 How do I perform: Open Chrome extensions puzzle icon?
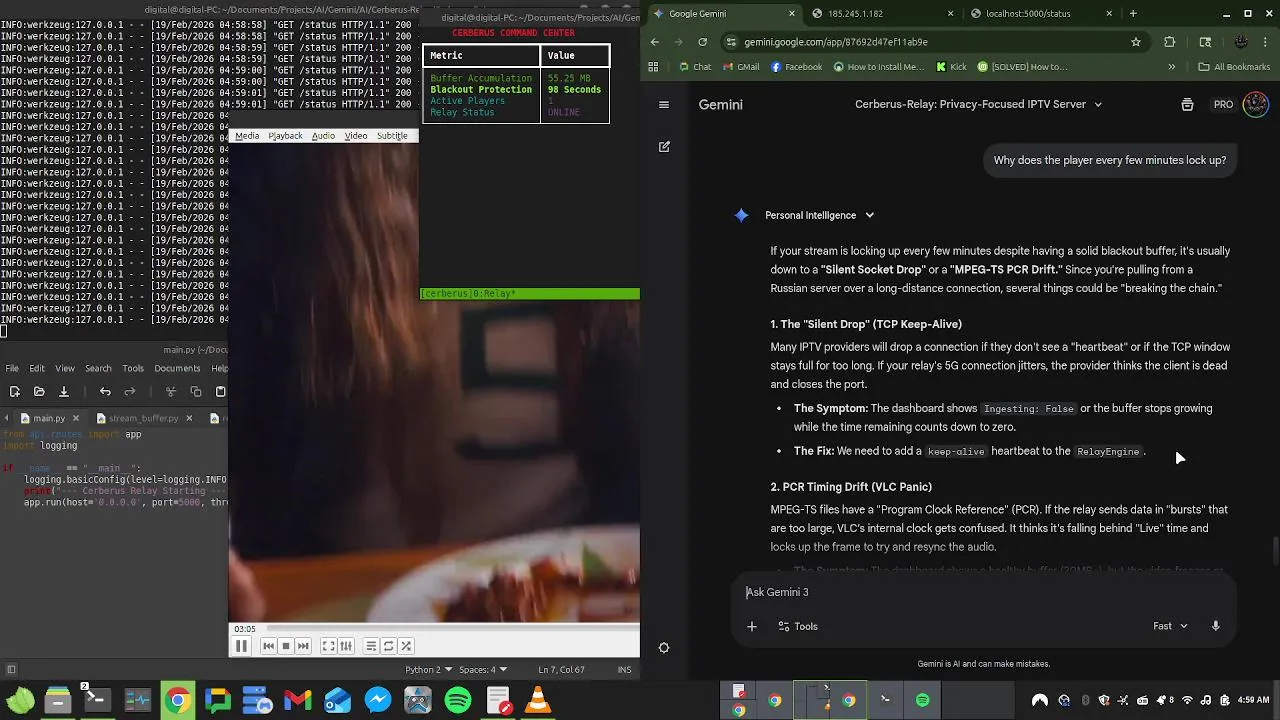pyautogui.click(x=1170, y=42)
